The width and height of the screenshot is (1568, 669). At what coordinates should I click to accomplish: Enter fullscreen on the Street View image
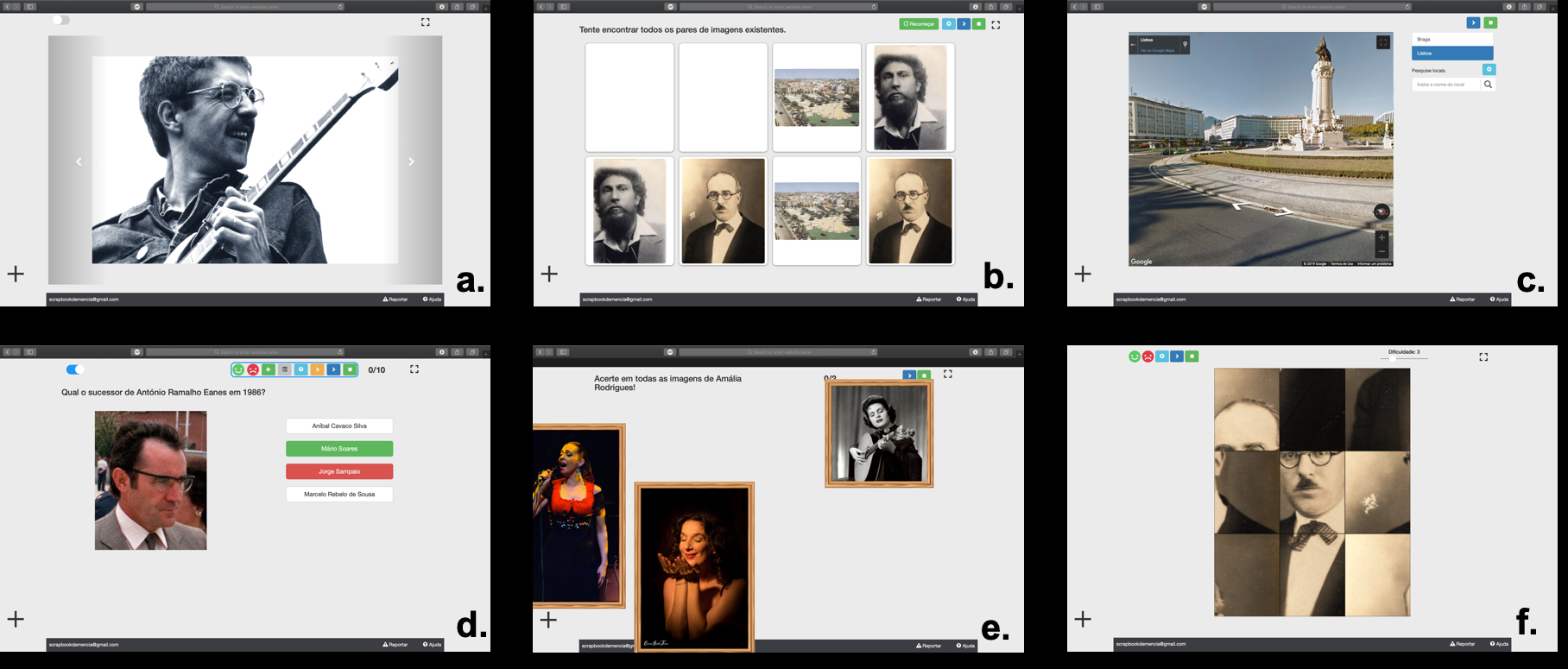[x=1382, y=42]
